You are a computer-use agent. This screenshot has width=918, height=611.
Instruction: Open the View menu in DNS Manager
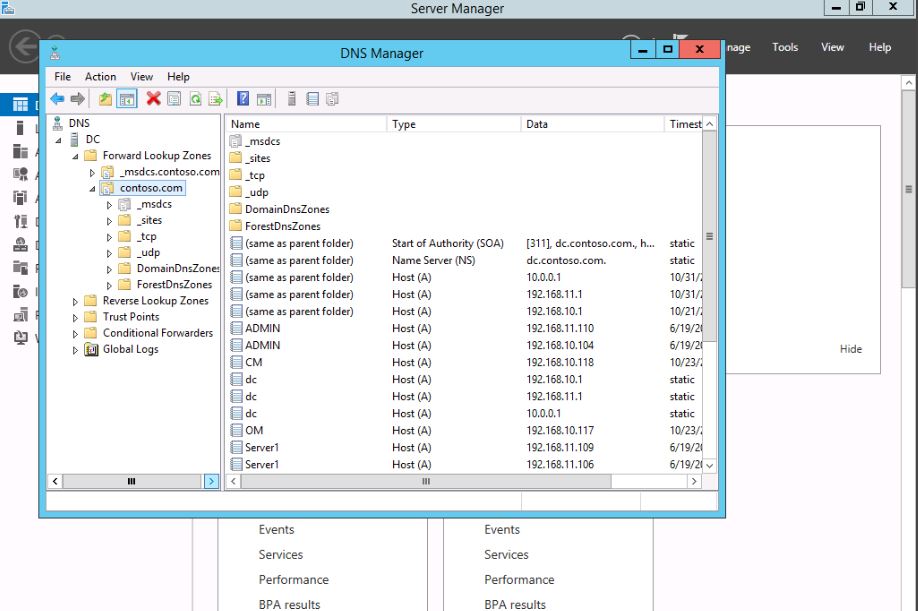coord(142,77)
